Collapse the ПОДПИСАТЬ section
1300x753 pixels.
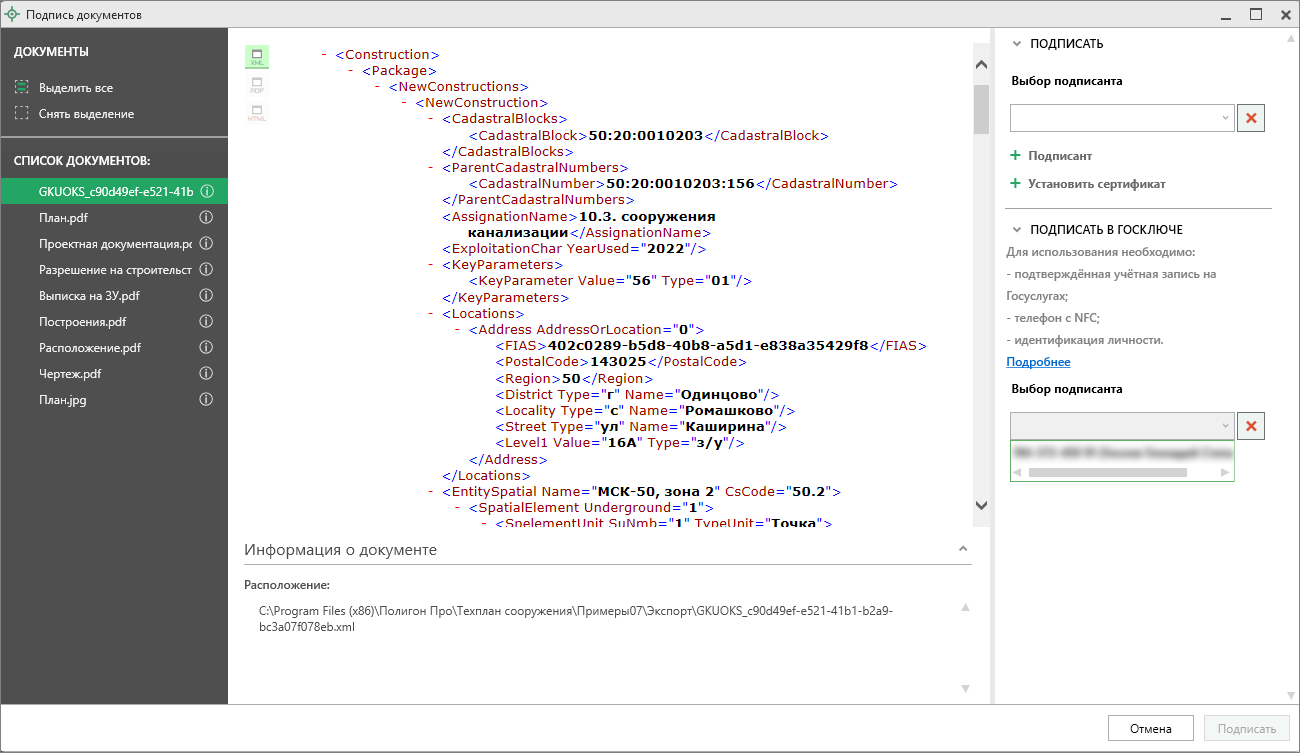pyautogui.click(x=1017, y=44)
